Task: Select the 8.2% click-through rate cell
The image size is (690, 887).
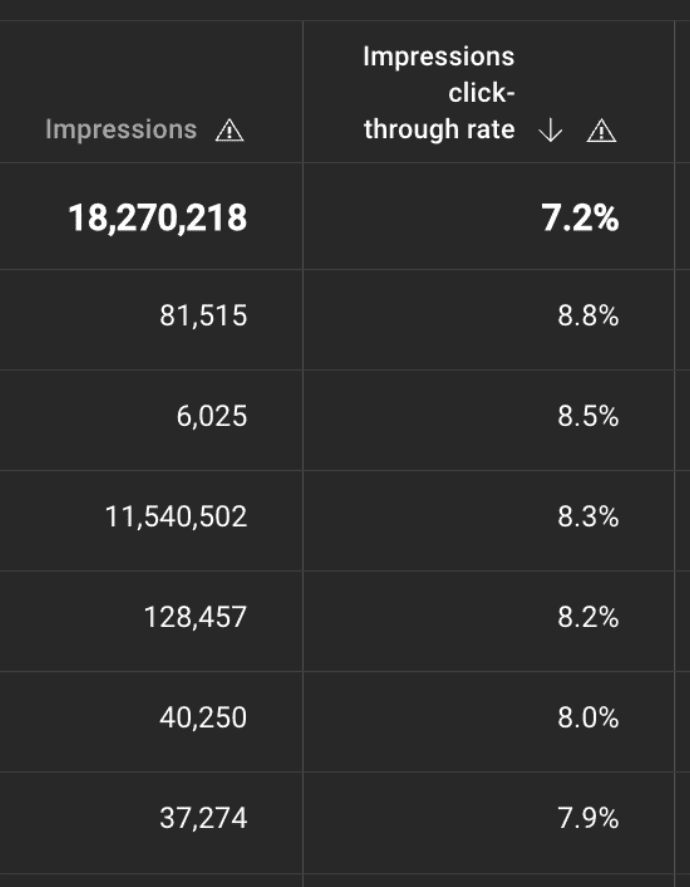Action: coord(588,617)
